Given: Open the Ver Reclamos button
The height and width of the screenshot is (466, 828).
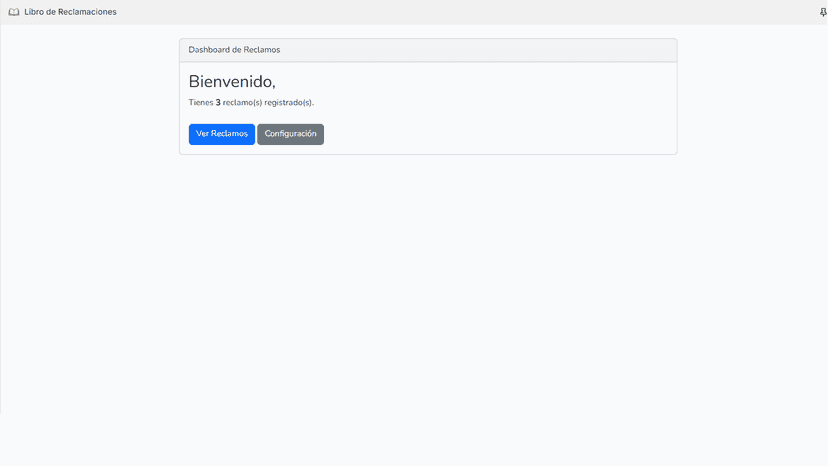Looking at the screenshot, I should tap(222, 134).
